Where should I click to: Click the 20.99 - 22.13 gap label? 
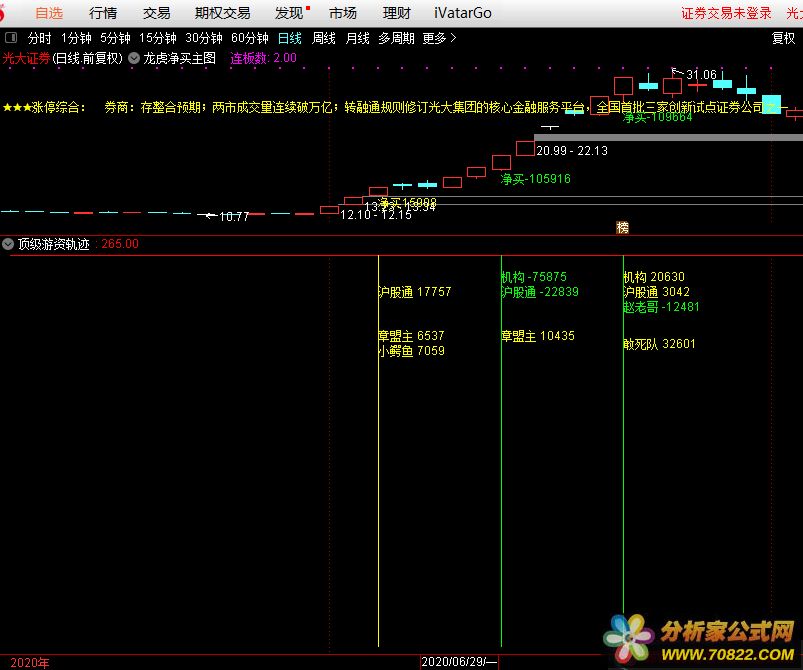click(572, 151)
